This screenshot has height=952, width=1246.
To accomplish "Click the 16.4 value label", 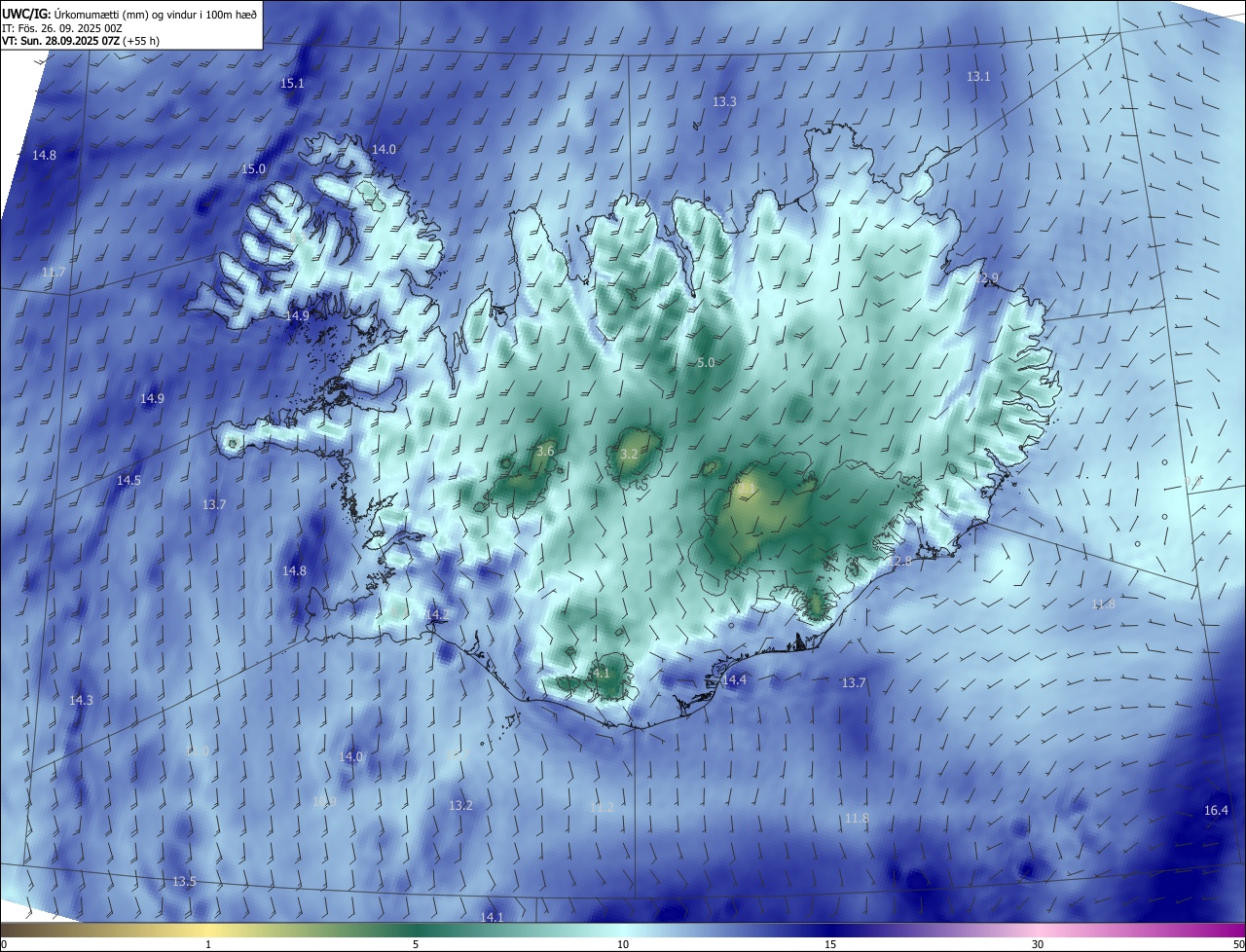I will [1216, 811].
